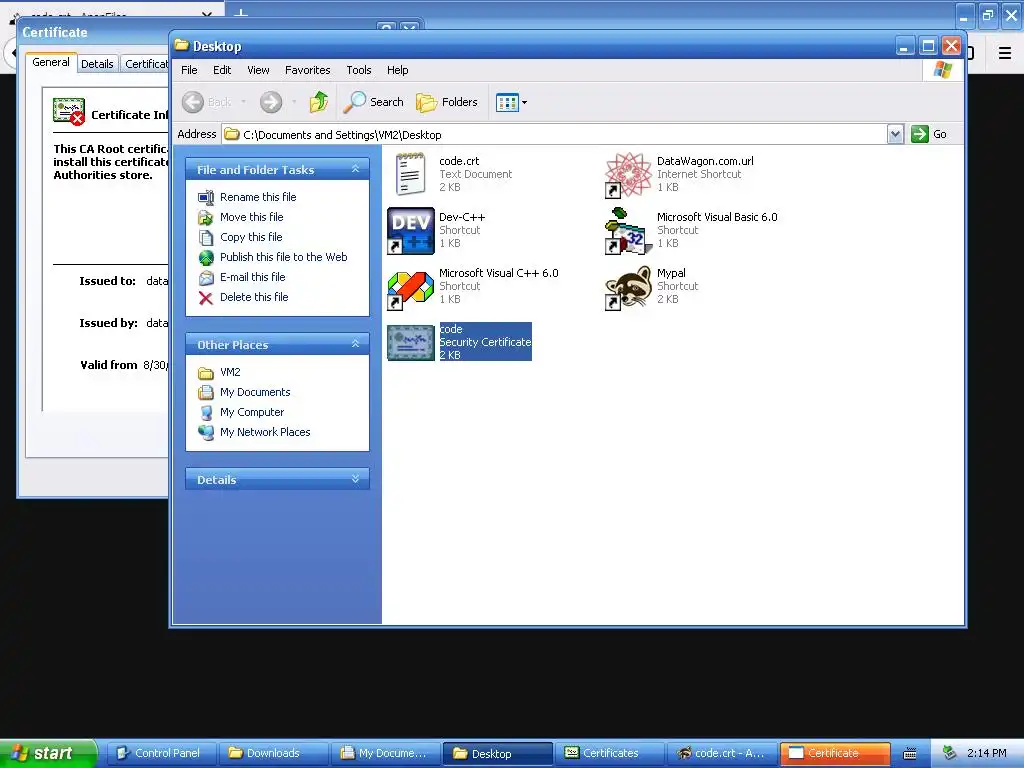Go up one folder level
Viewport: 1024px width, 768px height.
[x=319, y=102]
